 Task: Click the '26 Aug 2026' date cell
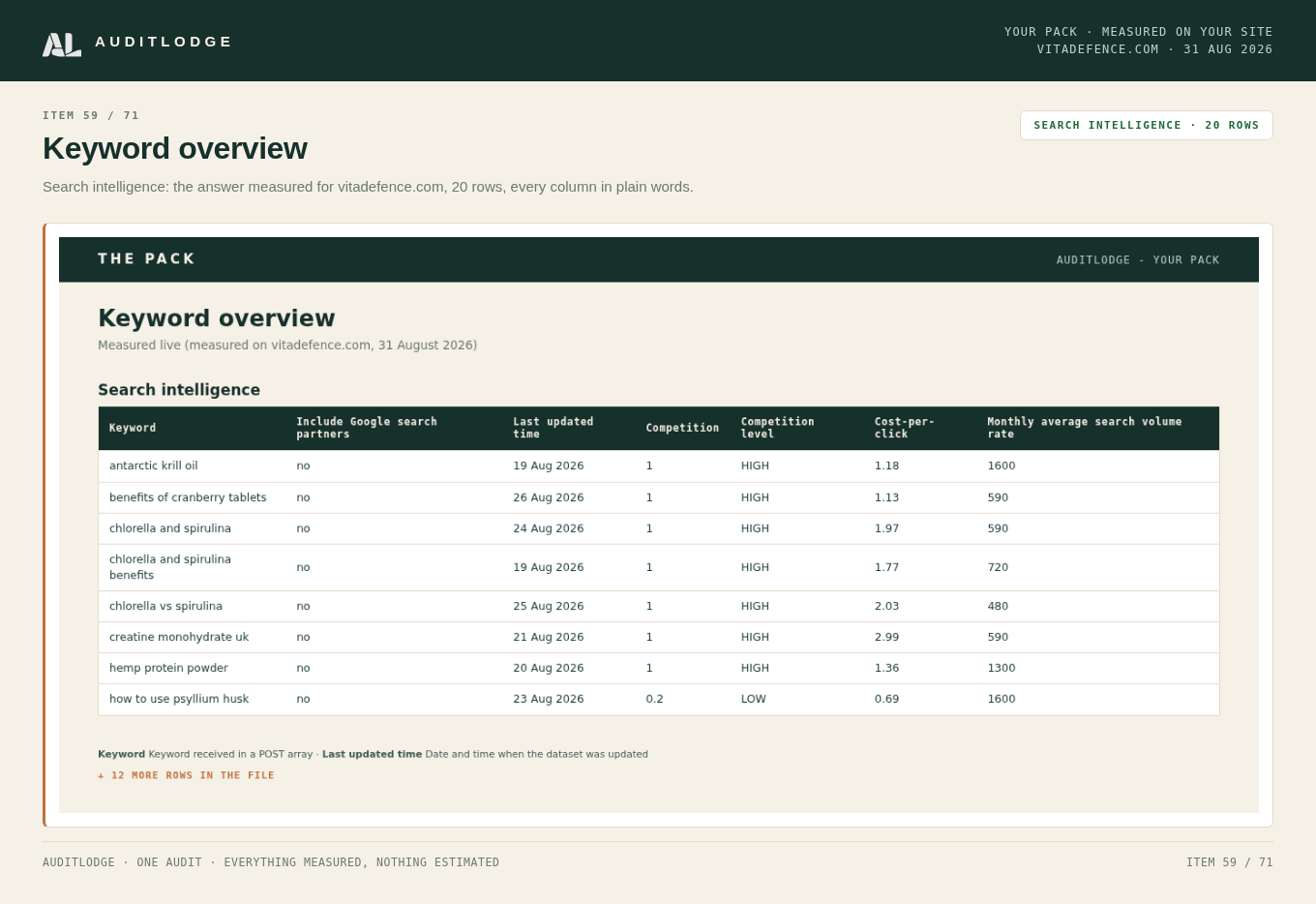click(549, 497)
